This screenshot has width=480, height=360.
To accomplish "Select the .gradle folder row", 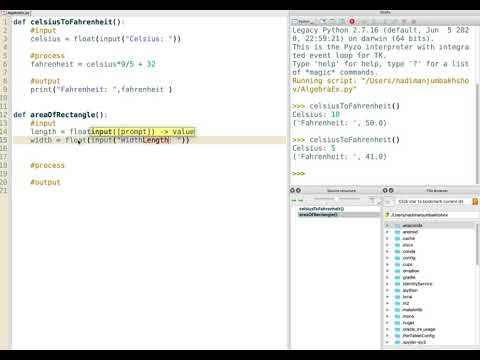I will pos(429,278).
